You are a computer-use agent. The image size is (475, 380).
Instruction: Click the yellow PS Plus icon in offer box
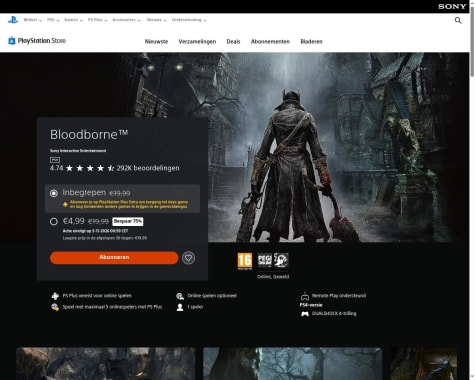point(65,204)
